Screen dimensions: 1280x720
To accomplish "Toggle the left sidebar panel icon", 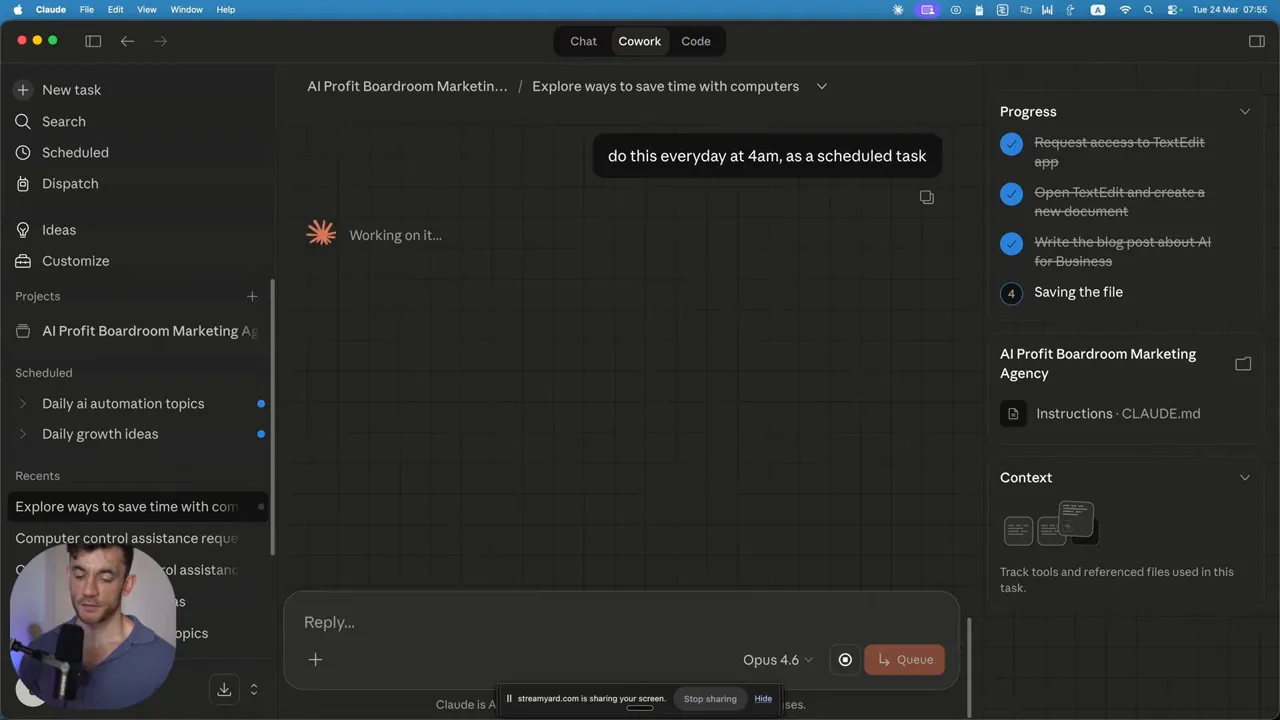I will [x=93, y=41].
